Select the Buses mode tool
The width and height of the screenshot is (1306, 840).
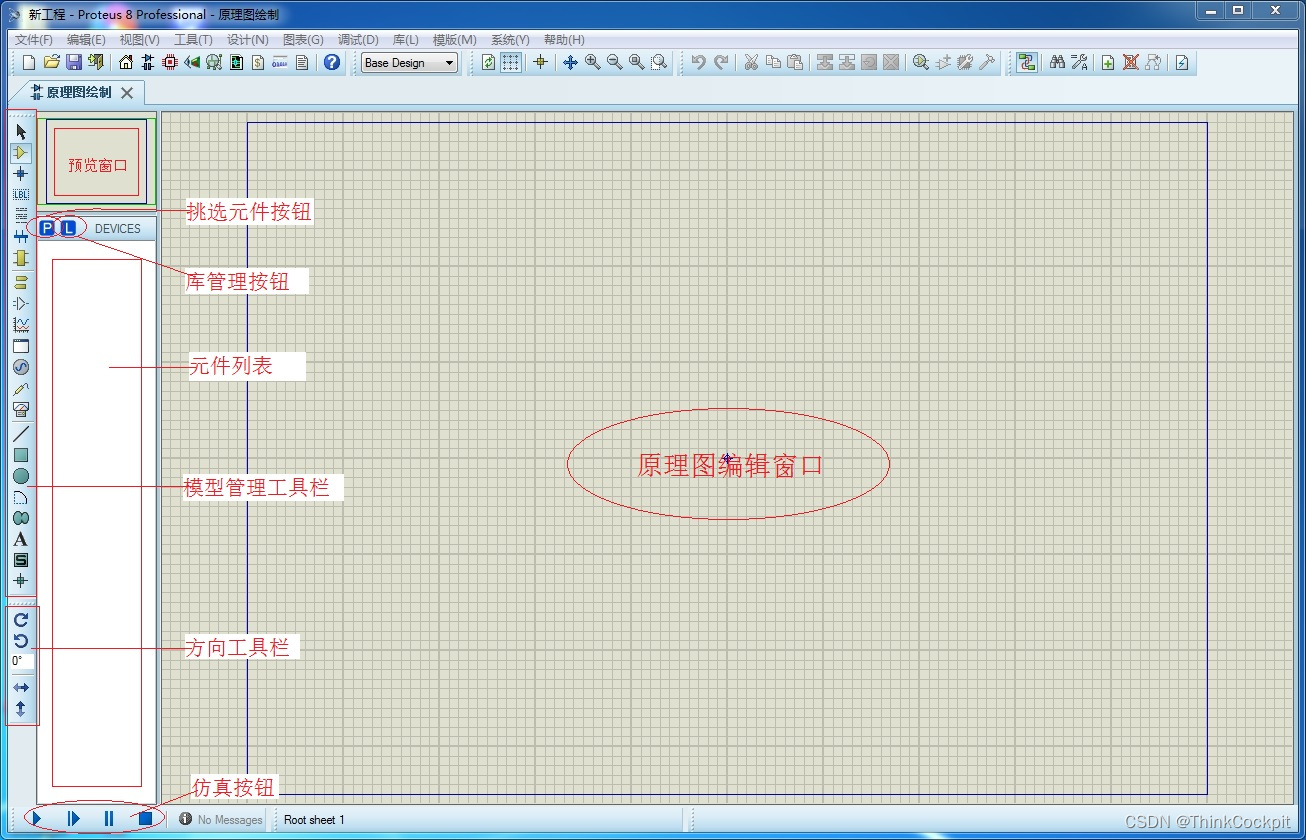pos(21,237)
